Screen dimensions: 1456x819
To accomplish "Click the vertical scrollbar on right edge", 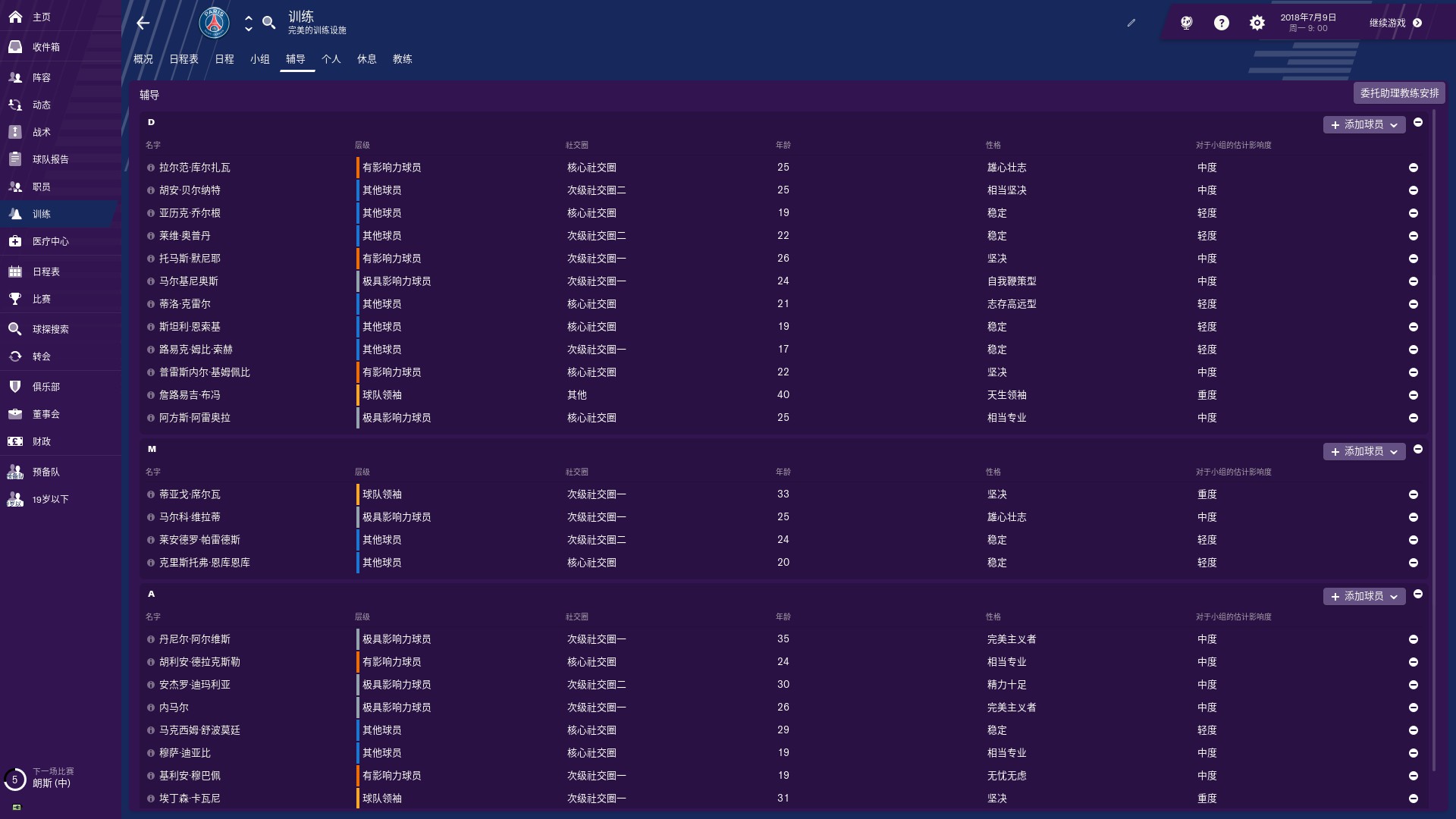I will 1433,440.
